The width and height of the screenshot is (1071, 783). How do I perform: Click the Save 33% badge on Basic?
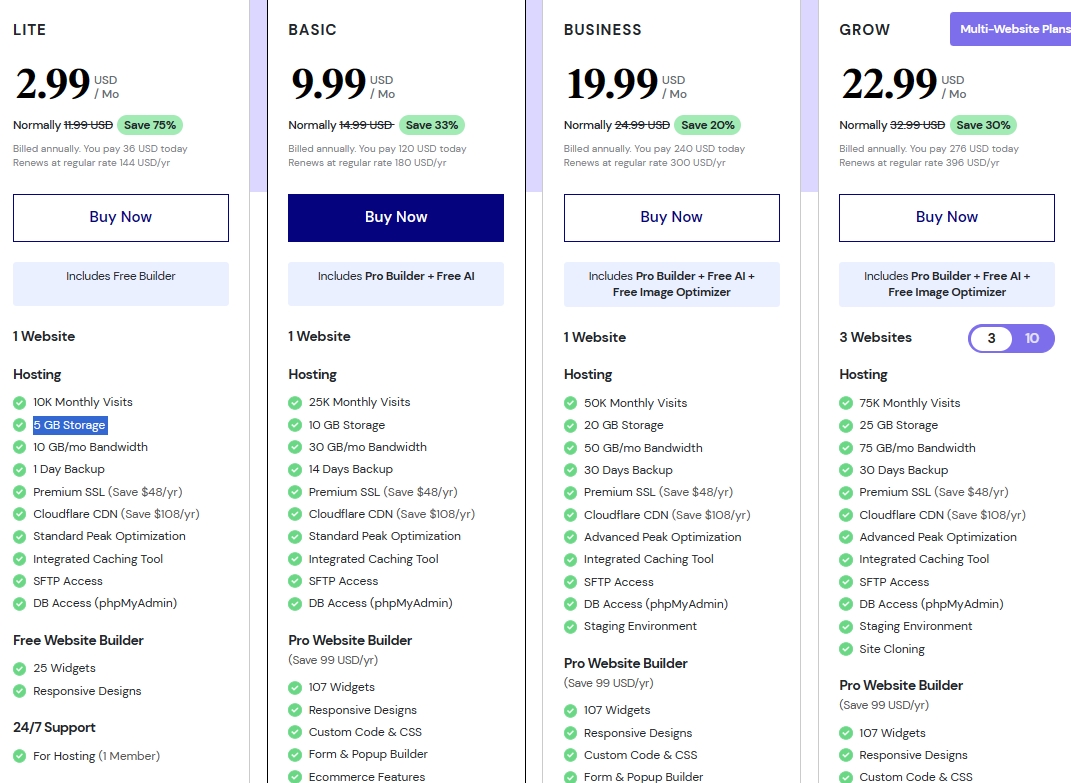point(432,125)
